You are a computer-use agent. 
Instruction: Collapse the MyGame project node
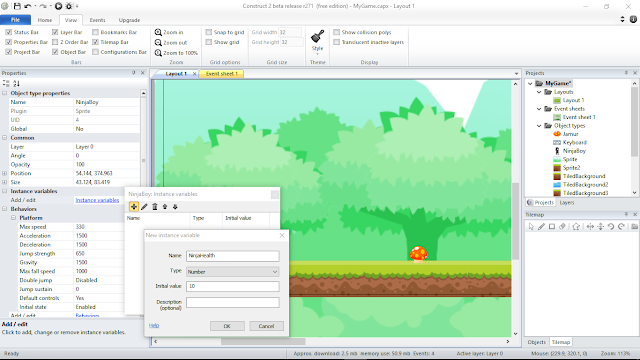531,83
